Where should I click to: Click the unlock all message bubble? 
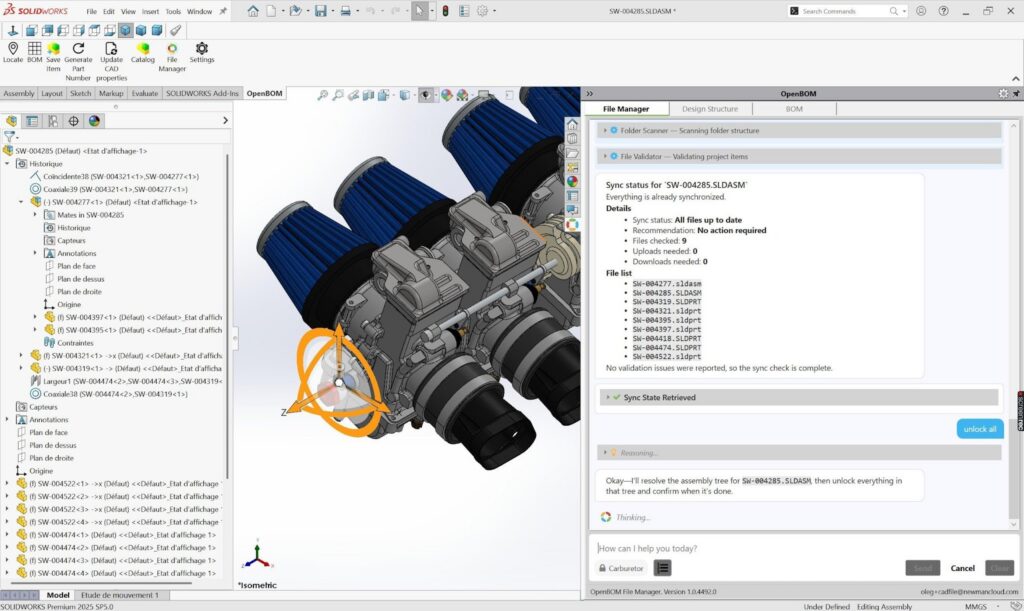click(980, 429)
